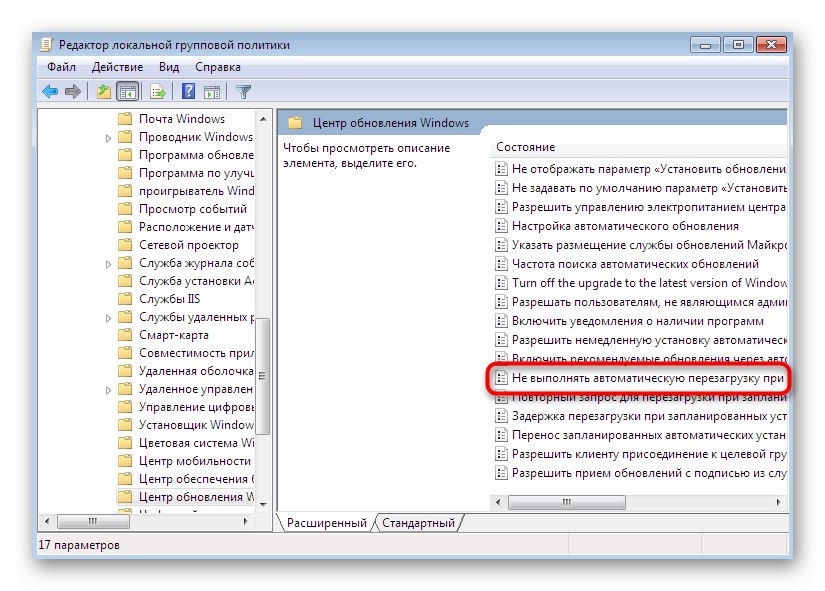Click the policy editor icon in the title bar
Screen dimensions: 825x591
click(47, 45)
